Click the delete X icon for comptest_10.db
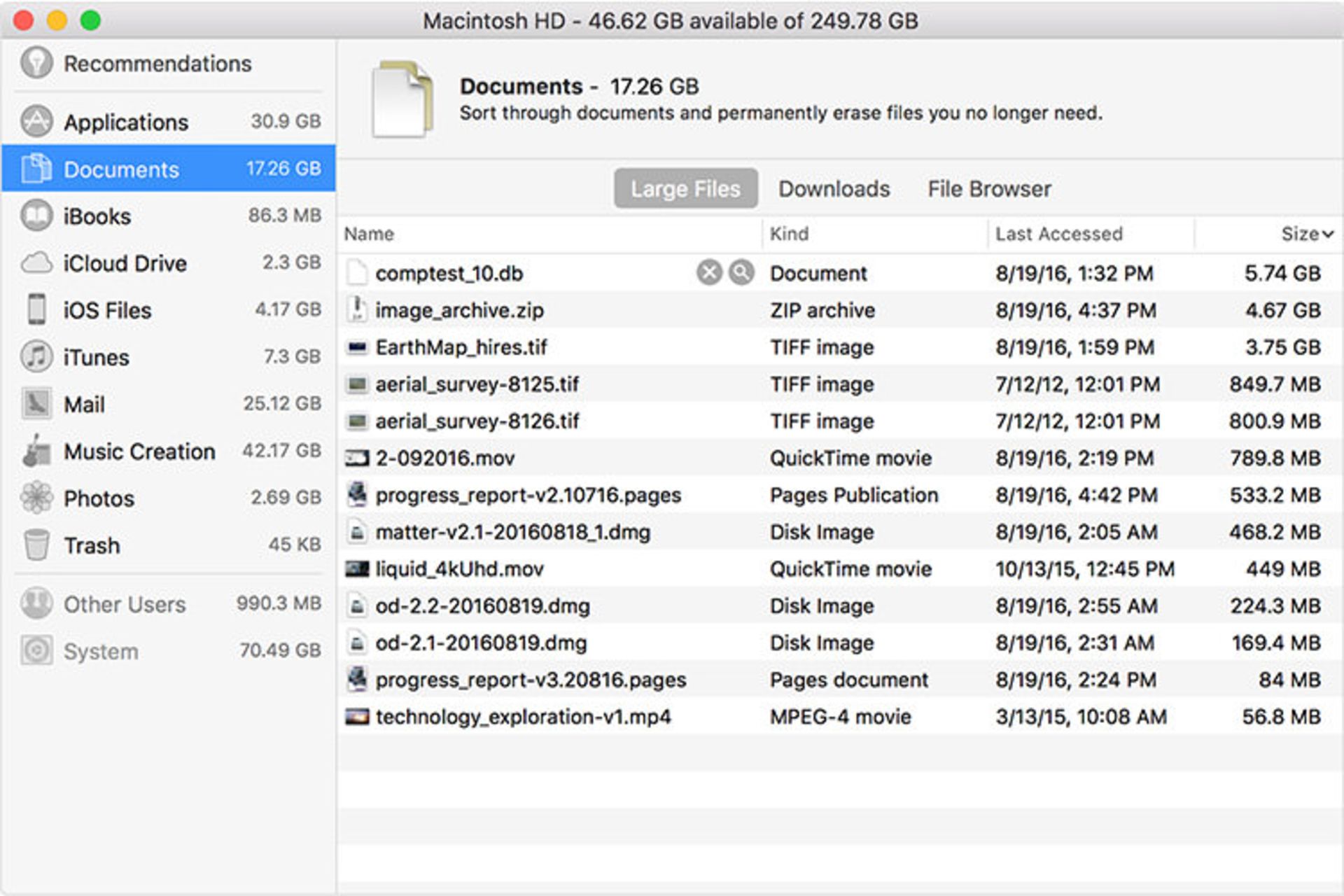The width and height of the screenshot is (1344, 896). pos(709,272)
